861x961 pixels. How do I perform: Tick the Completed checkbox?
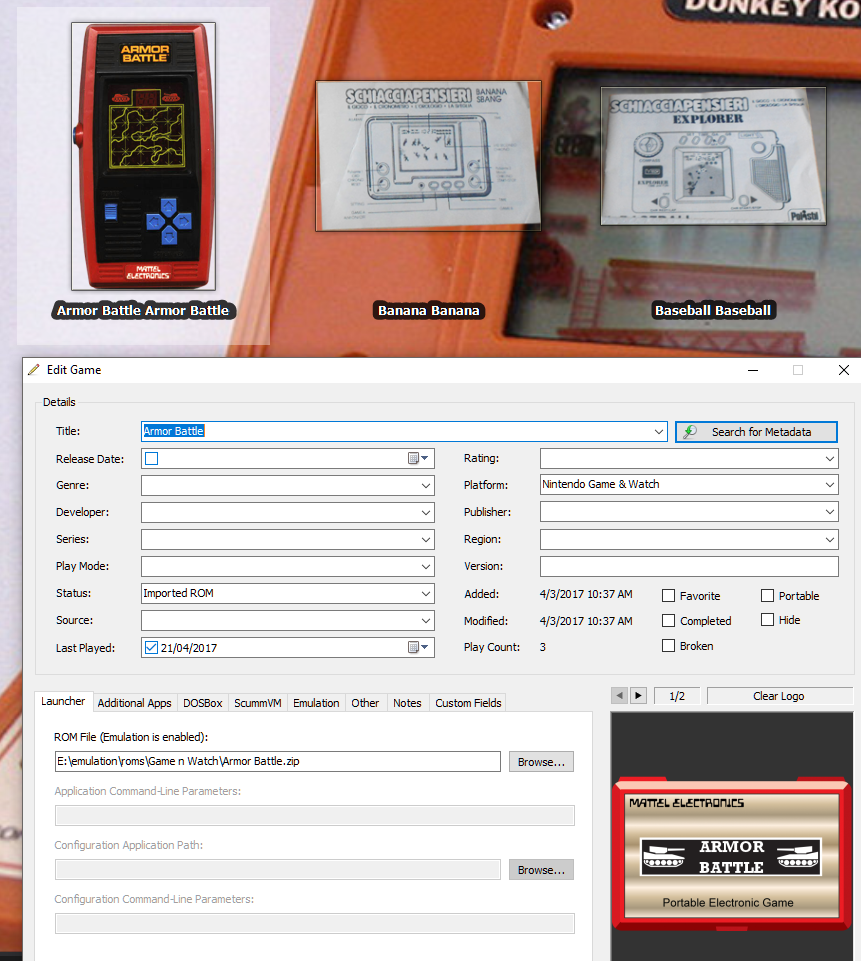tap(669, 621)
